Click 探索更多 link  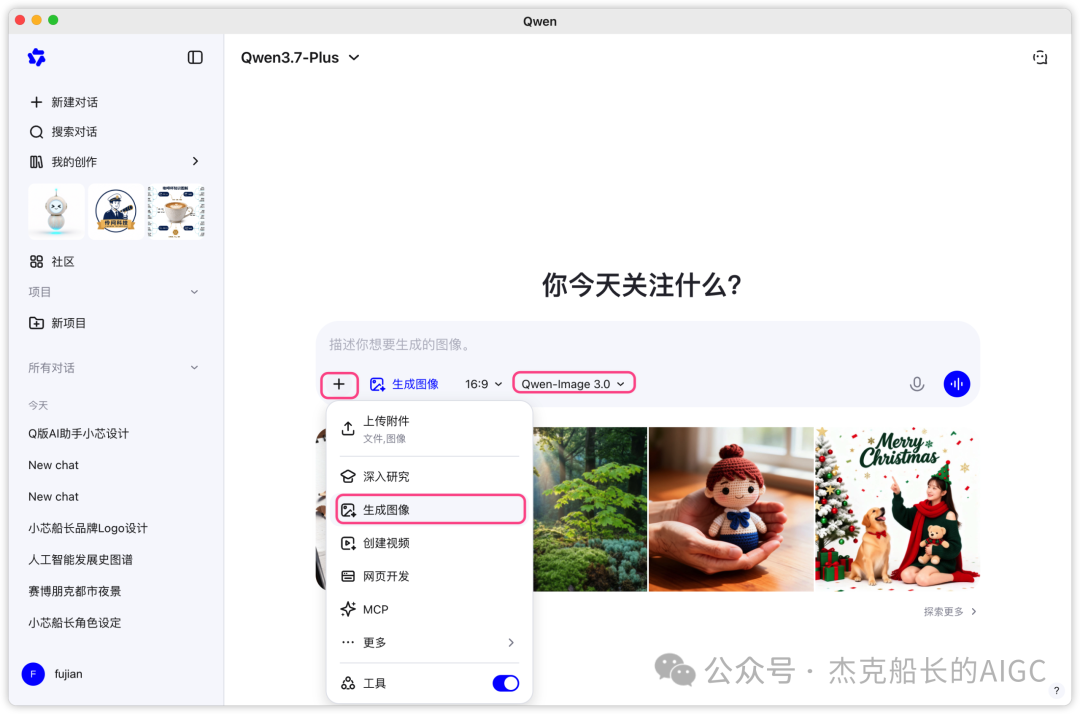950,611
